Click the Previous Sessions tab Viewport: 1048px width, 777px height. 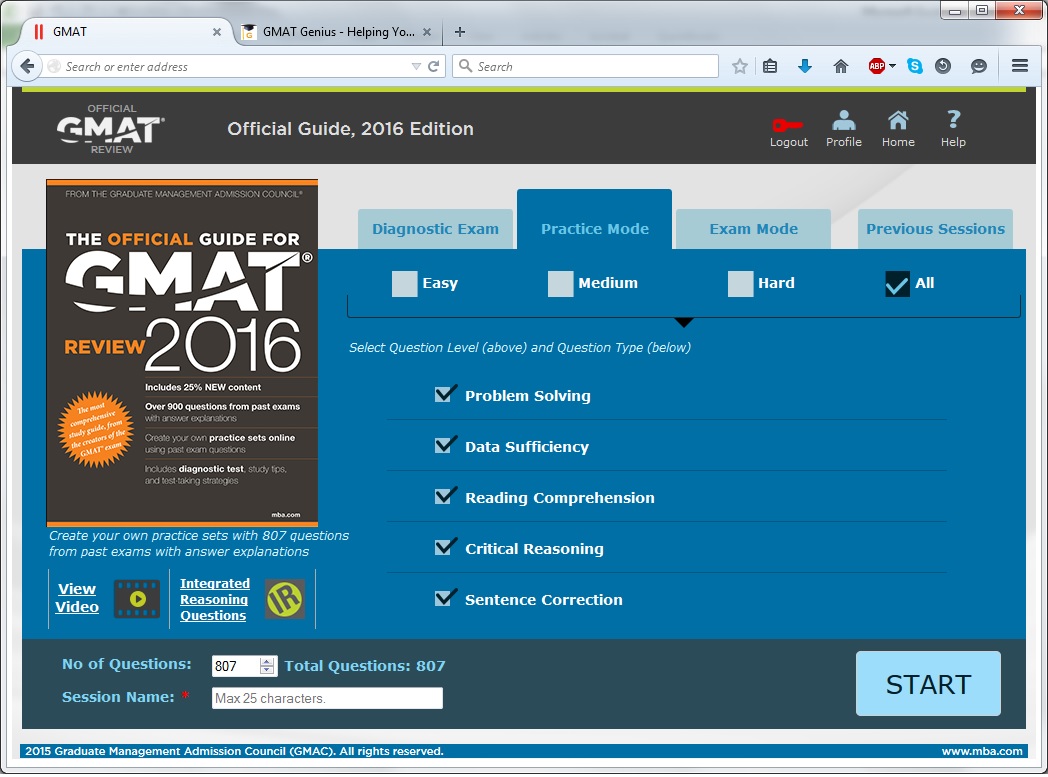coord(934,228)
